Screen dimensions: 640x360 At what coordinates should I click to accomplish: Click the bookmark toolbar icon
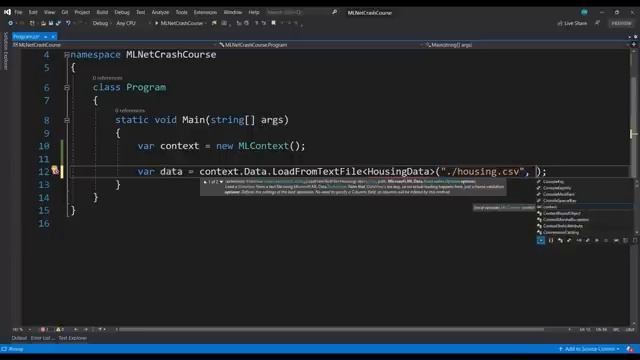[273, 23]
